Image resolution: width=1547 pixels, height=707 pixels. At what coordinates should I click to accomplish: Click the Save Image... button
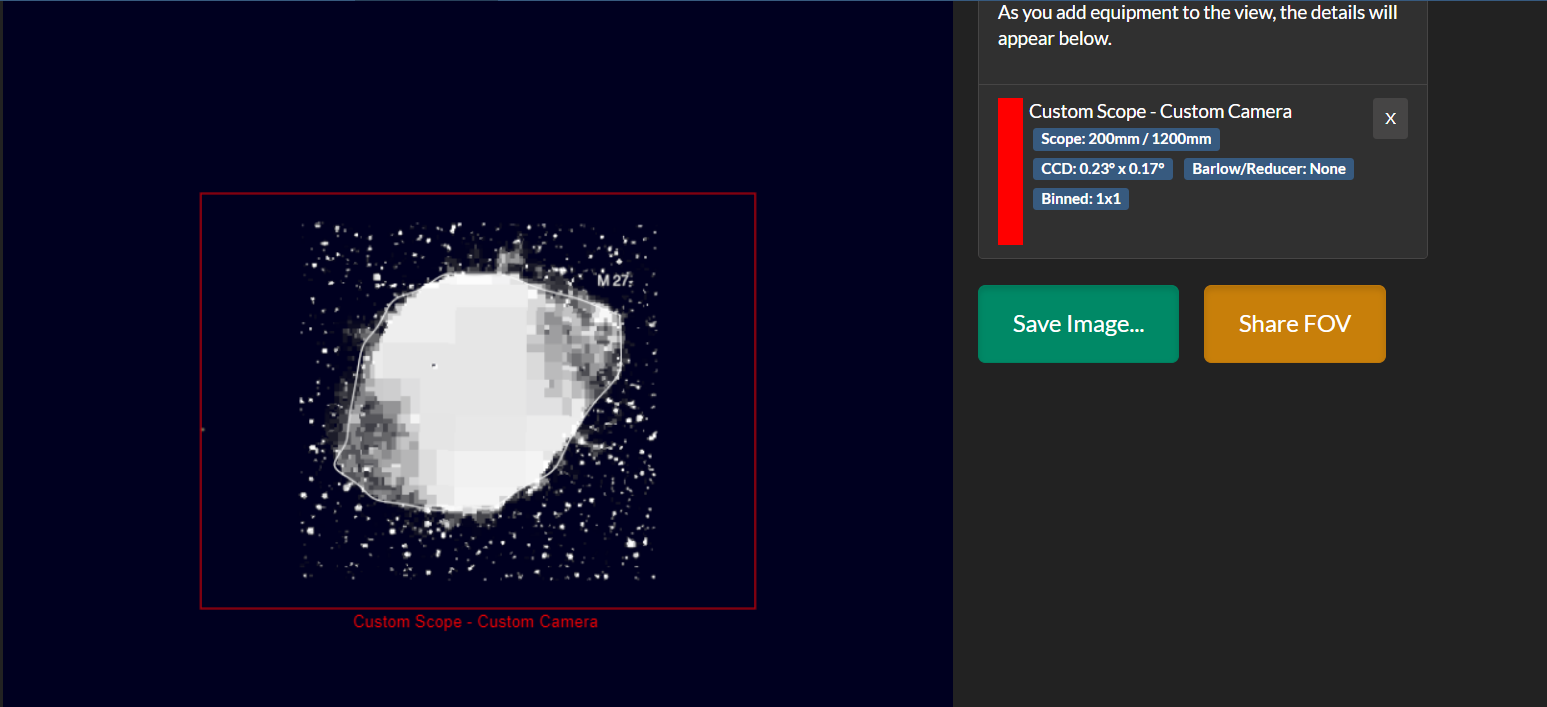tap(1078, 324)
